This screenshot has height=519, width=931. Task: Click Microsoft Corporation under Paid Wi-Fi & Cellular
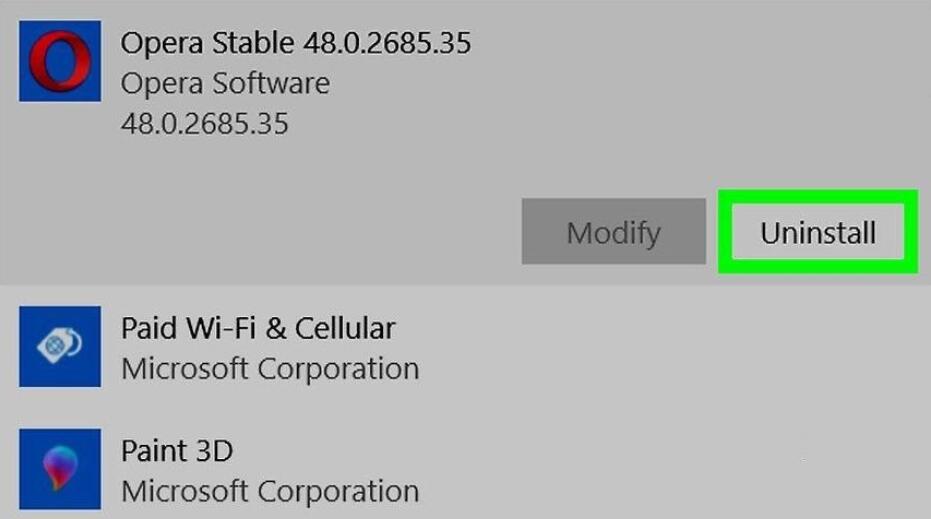tap(270, 368)
